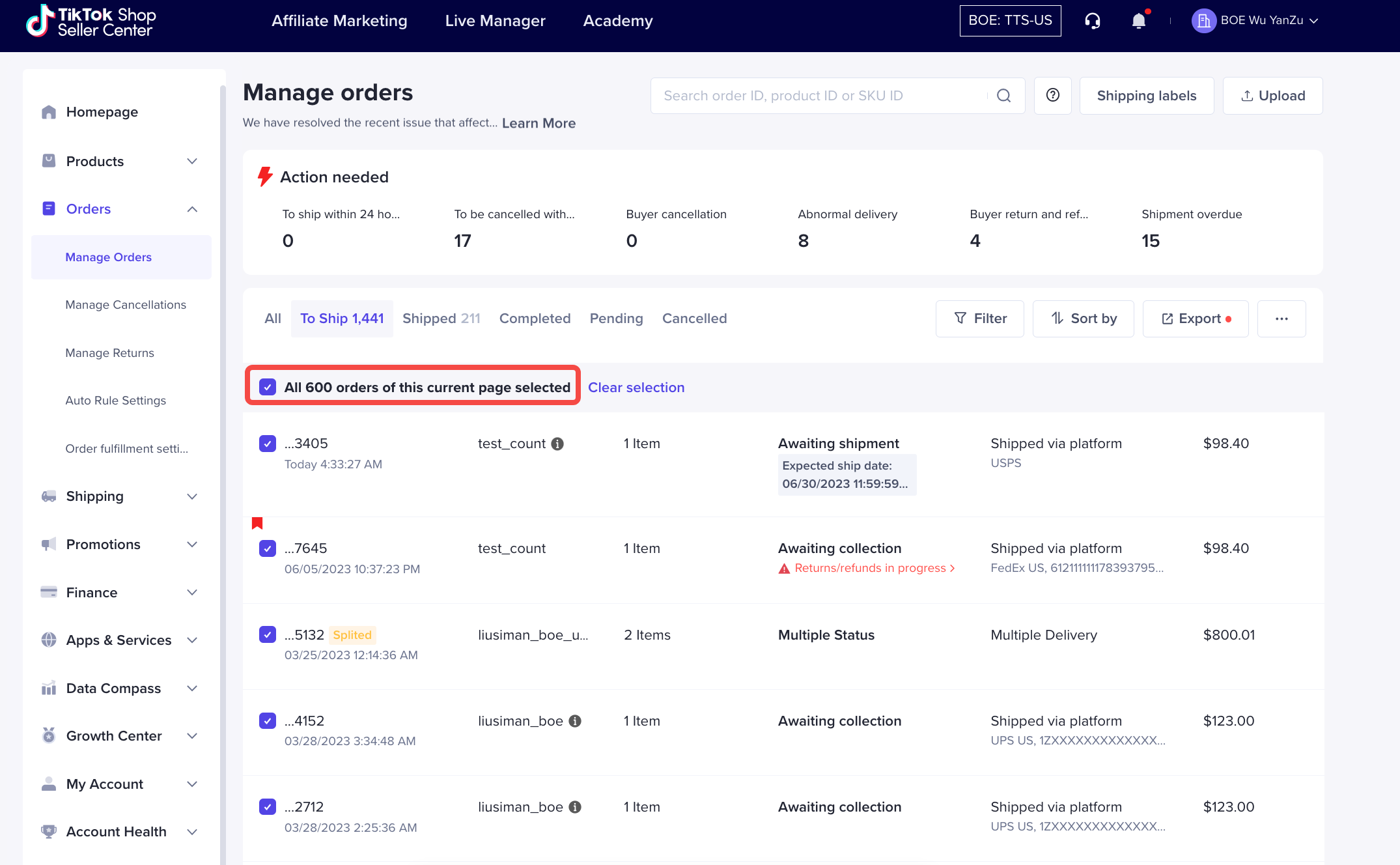Open the Learn More link
Viewport: 1400px width, 865px height.
pyautogui.click(x=539, y=123)
